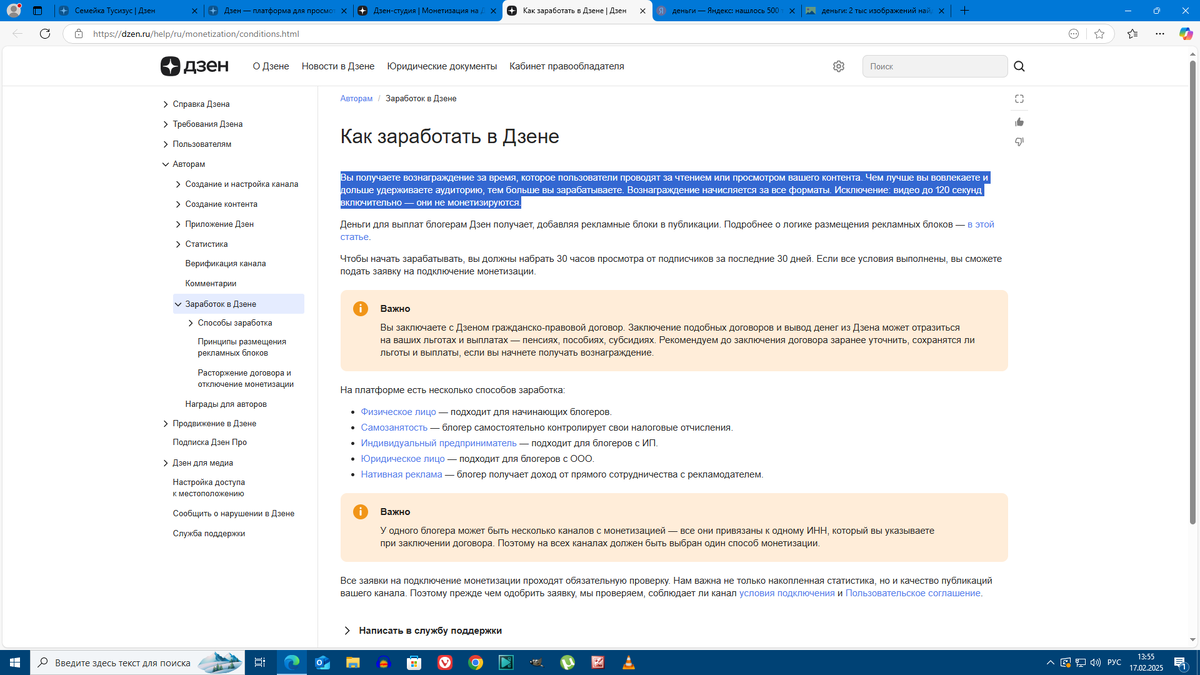Open Vivaldi browser from the taskbar
This screenshot has height=675, width=1200.
click(445, 662)
